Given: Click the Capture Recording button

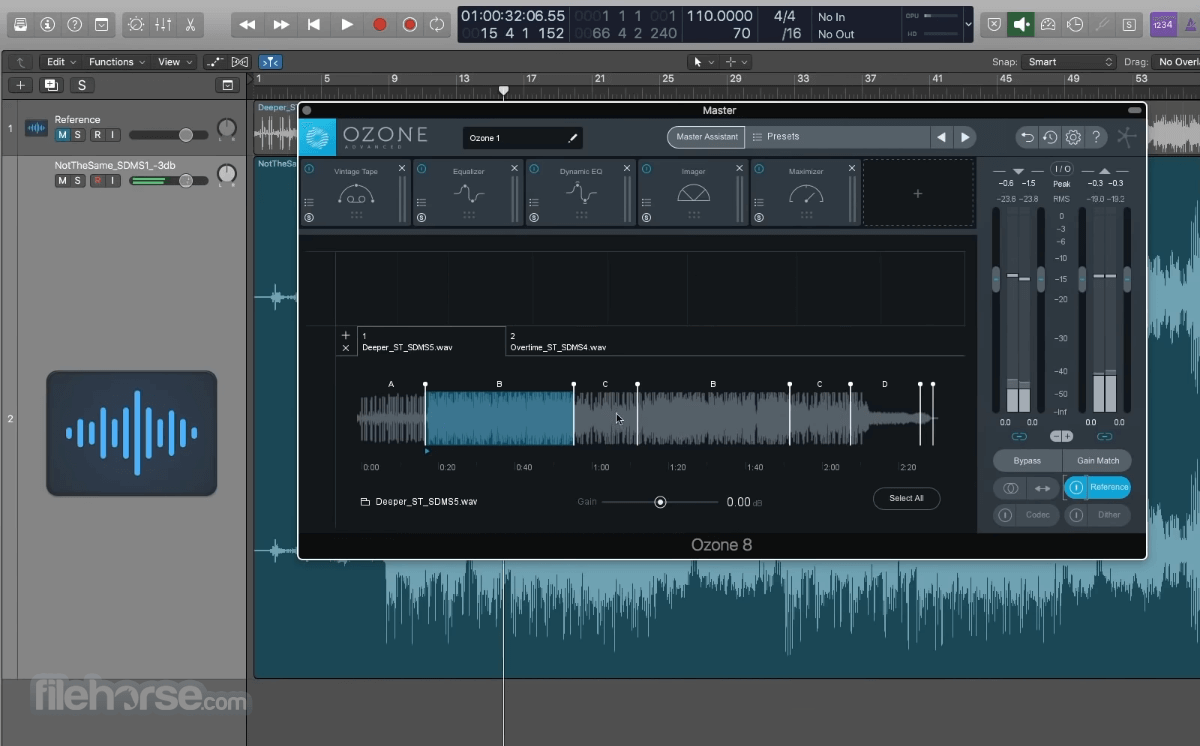Looking at the screenshot, I should [x=410, y=24].
